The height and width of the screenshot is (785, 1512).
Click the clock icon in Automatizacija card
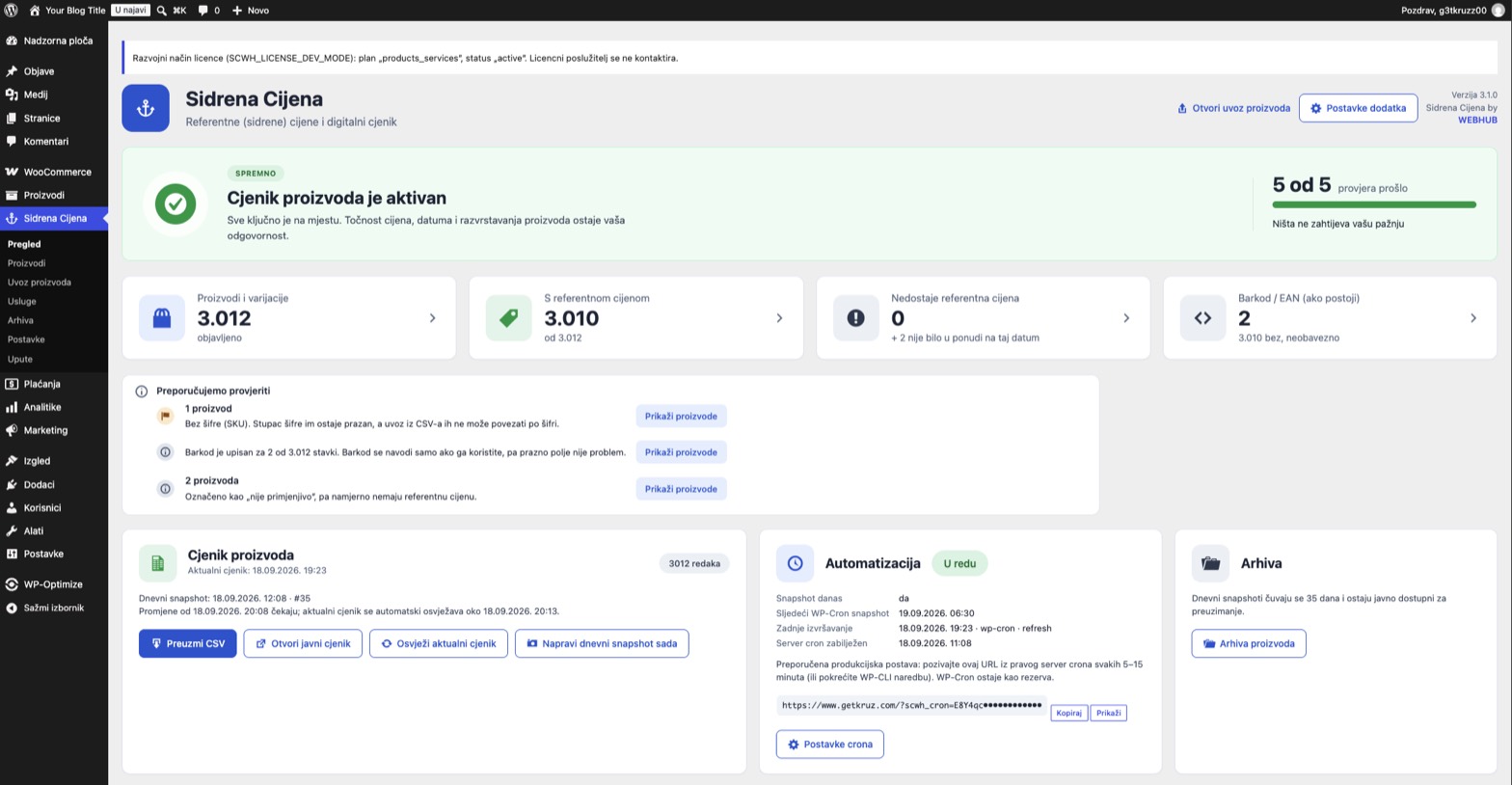[x=795, y=563]
